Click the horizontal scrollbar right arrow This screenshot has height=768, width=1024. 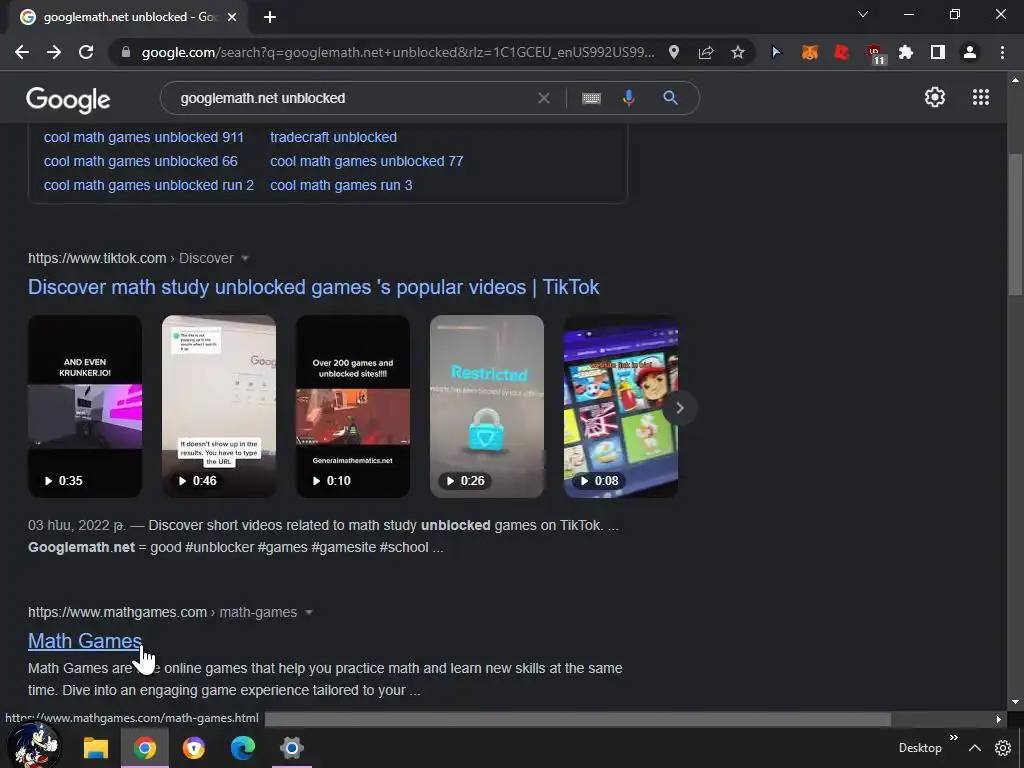click(998, 719)
